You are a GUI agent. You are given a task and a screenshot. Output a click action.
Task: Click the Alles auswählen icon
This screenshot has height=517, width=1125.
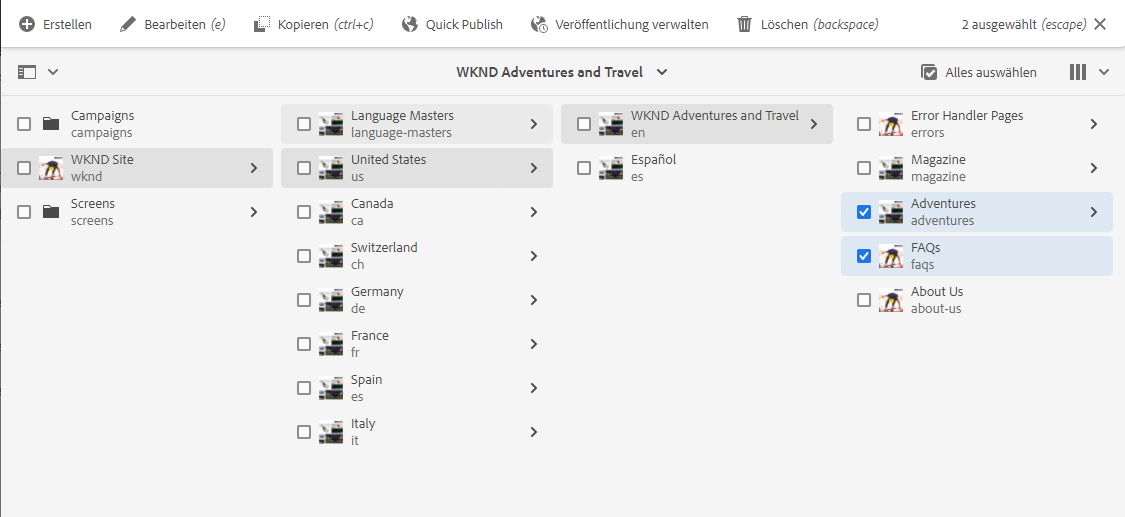[x=929, y=72]
